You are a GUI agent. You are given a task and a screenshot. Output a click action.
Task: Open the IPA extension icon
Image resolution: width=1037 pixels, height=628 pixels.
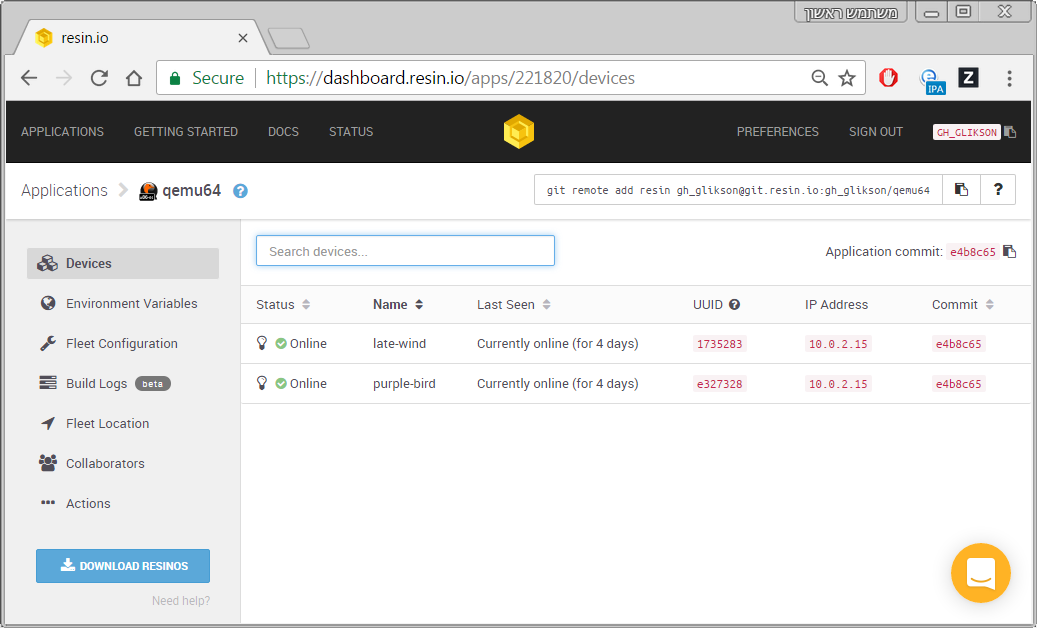(933, 81)
